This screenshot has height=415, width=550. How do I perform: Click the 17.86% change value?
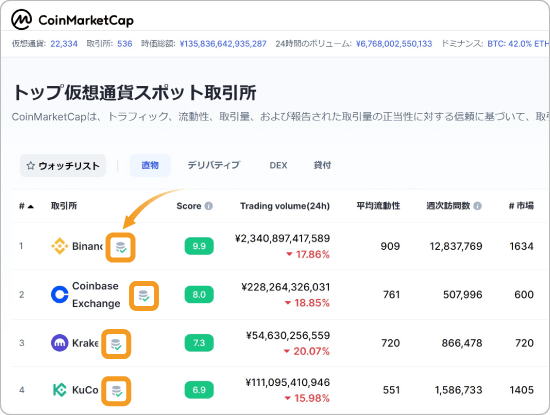[x=312, y=254]
